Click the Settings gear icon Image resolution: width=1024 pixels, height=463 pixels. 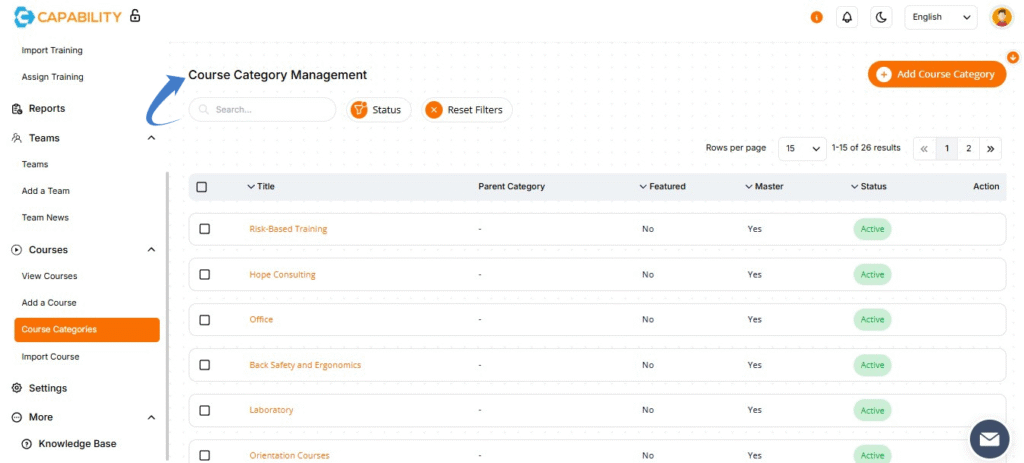coord(18,388)
